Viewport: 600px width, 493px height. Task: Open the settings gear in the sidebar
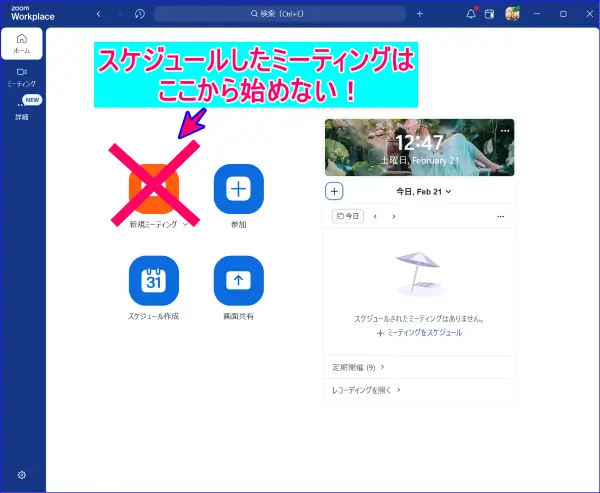(x=22, y=475)
